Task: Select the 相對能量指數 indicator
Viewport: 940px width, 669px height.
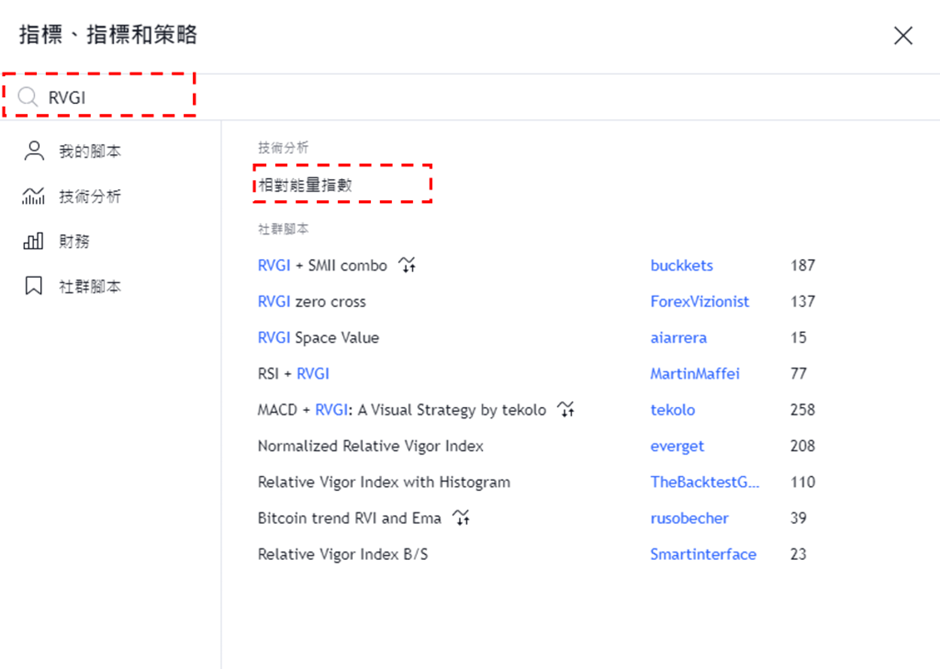Action: coord(305,185)
